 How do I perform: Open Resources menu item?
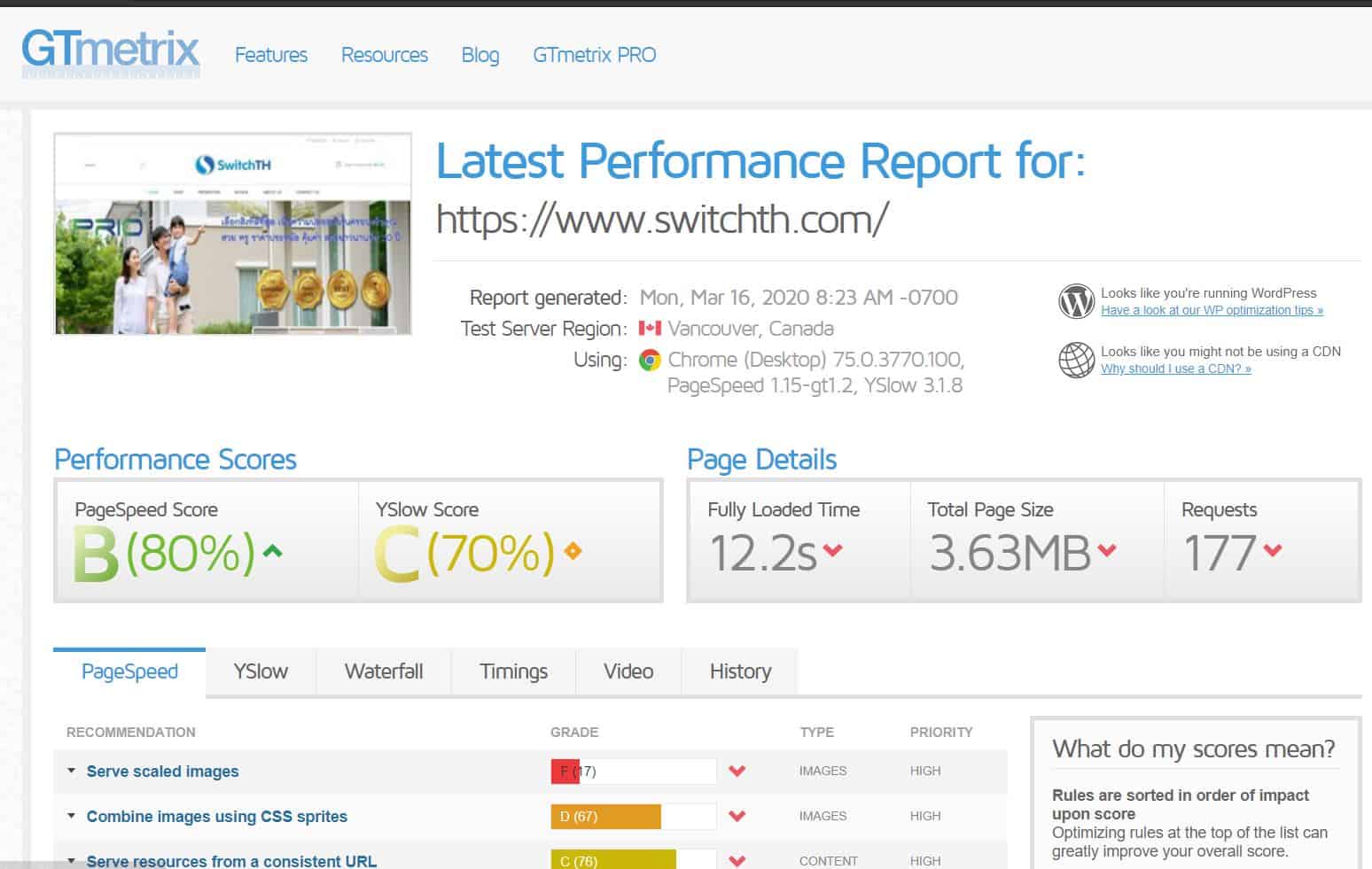(x=385, y=55)
